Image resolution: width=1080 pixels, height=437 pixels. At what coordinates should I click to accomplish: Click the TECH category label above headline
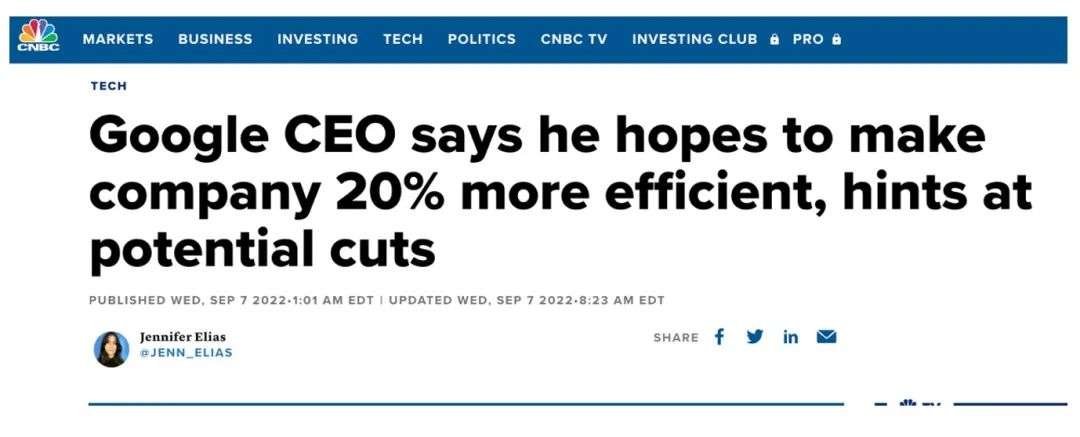coord(109,86)
